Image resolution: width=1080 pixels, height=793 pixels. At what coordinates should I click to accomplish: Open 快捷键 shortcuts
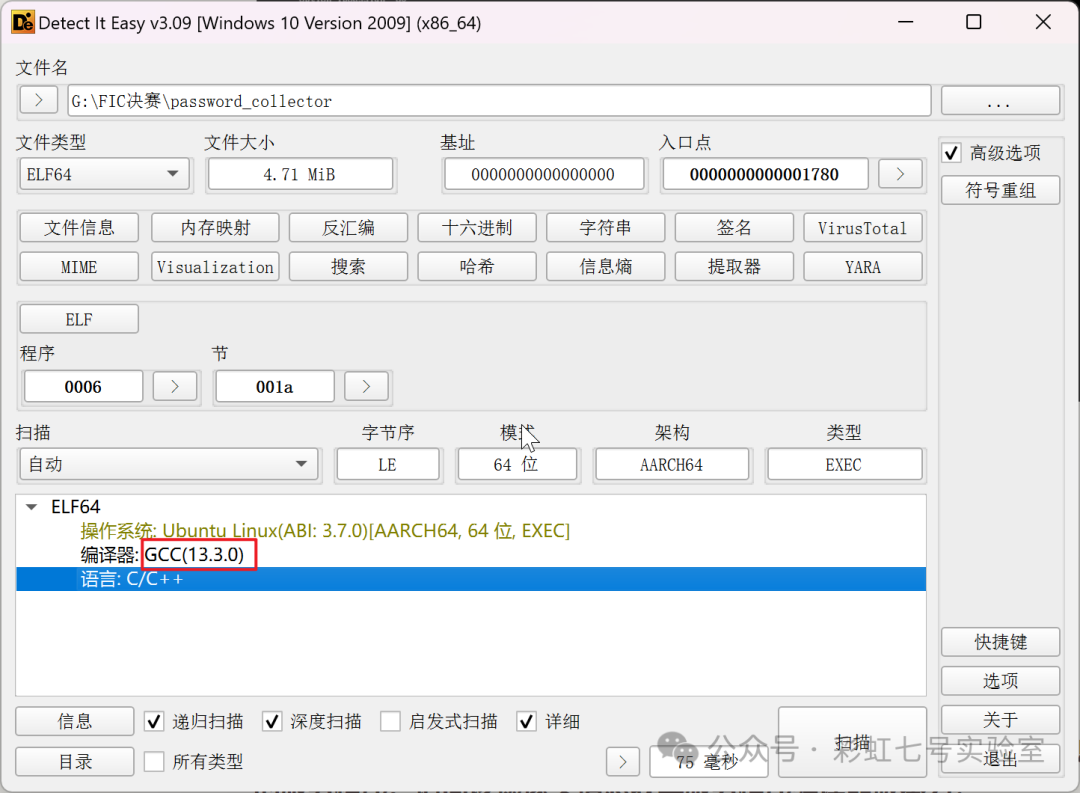click(1000, 642)
